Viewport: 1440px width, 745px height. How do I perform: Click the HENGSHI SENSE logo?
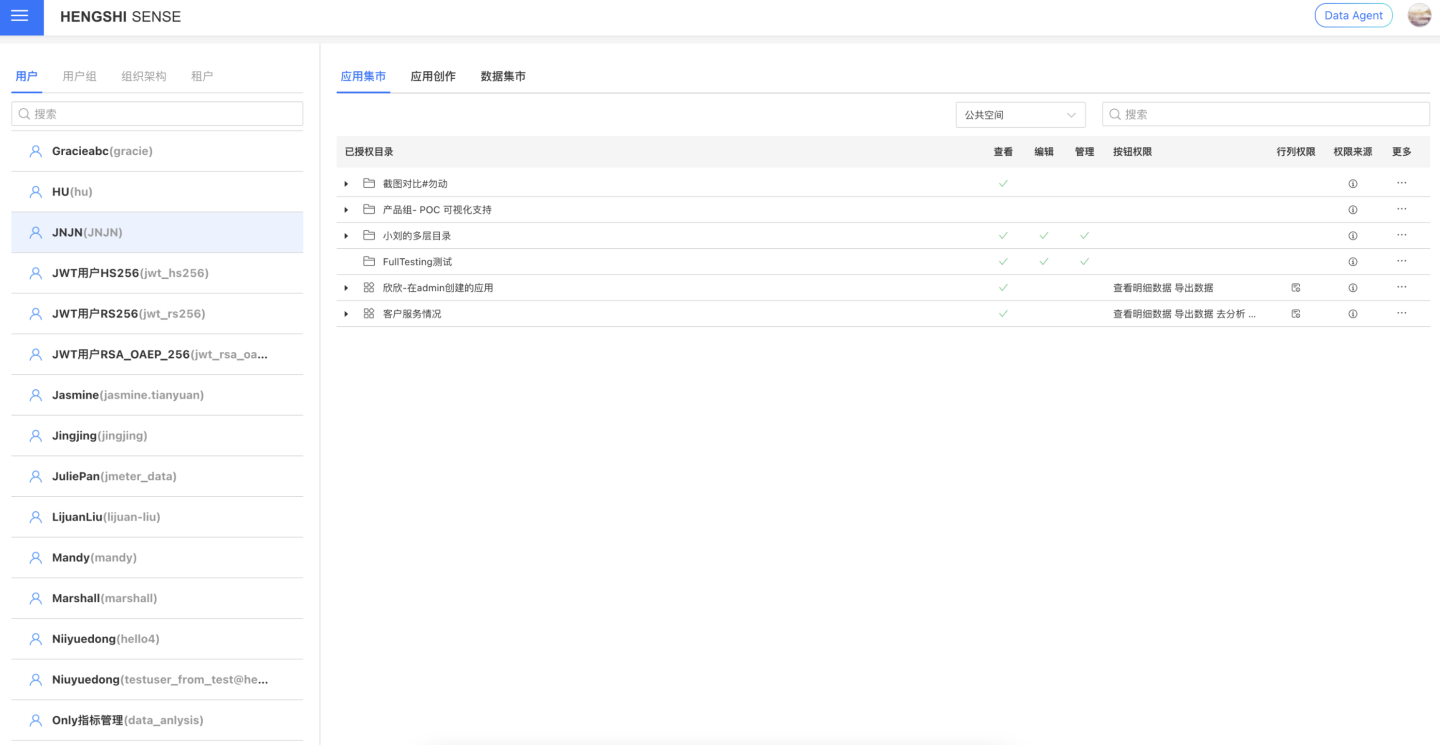pyautogui.click(x=121, y=17)
